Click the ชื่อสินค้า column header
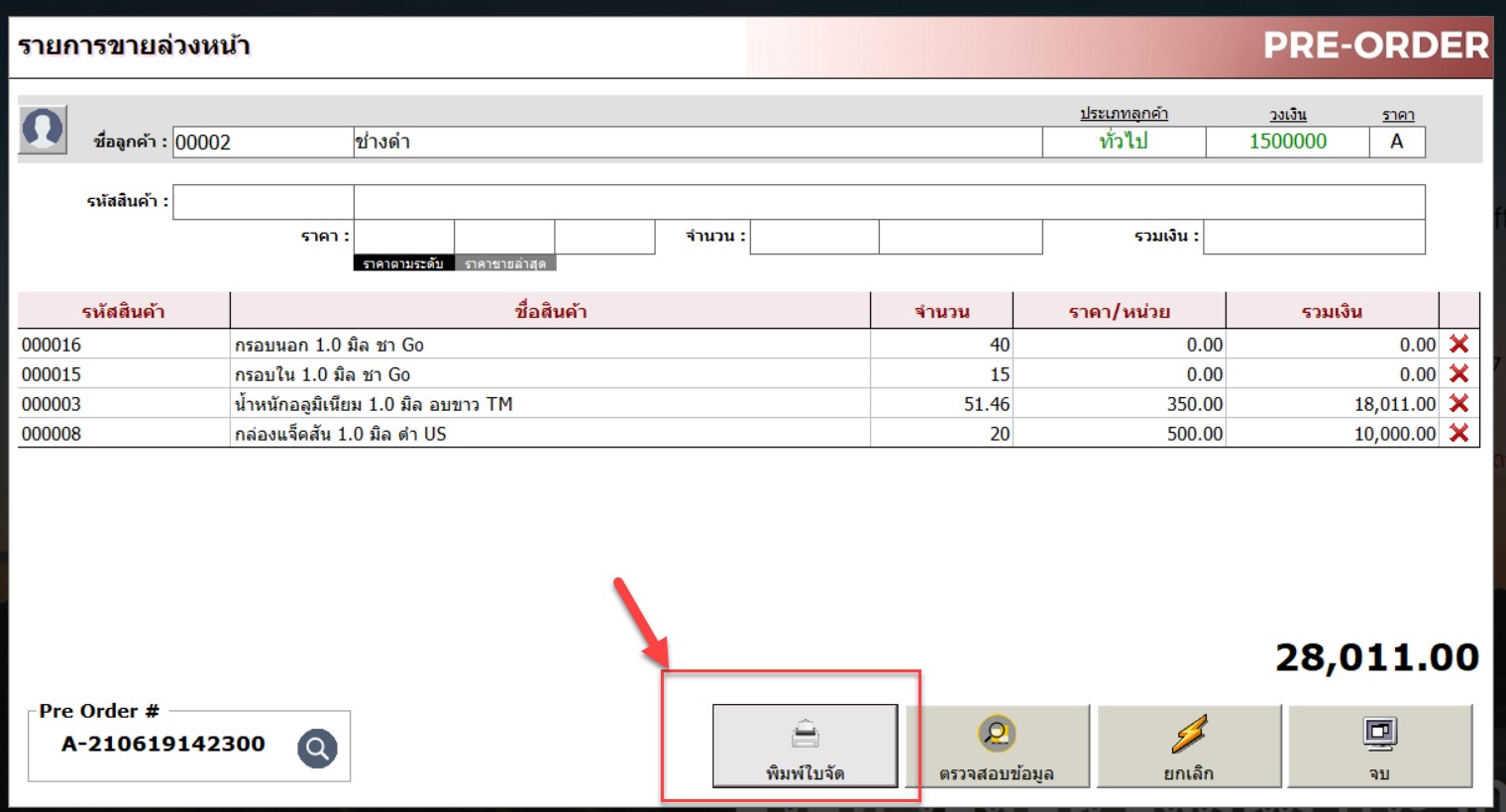Viewport: 1506px width, 812px height. pos(550,311)
